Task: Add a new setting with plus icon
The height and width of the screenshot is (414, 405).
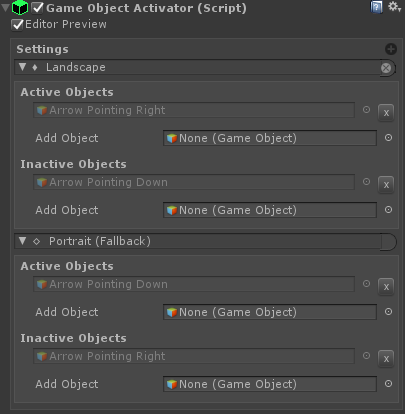Action: tap(391, 49)
